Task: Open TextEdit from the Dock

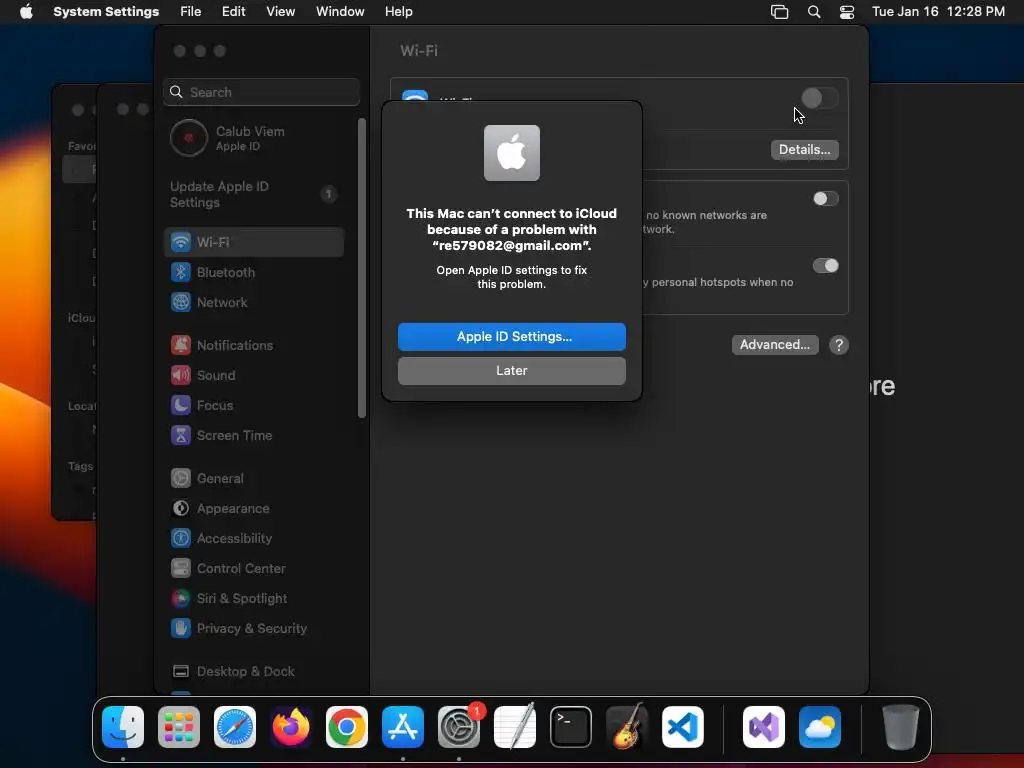Action: [515, 727]
